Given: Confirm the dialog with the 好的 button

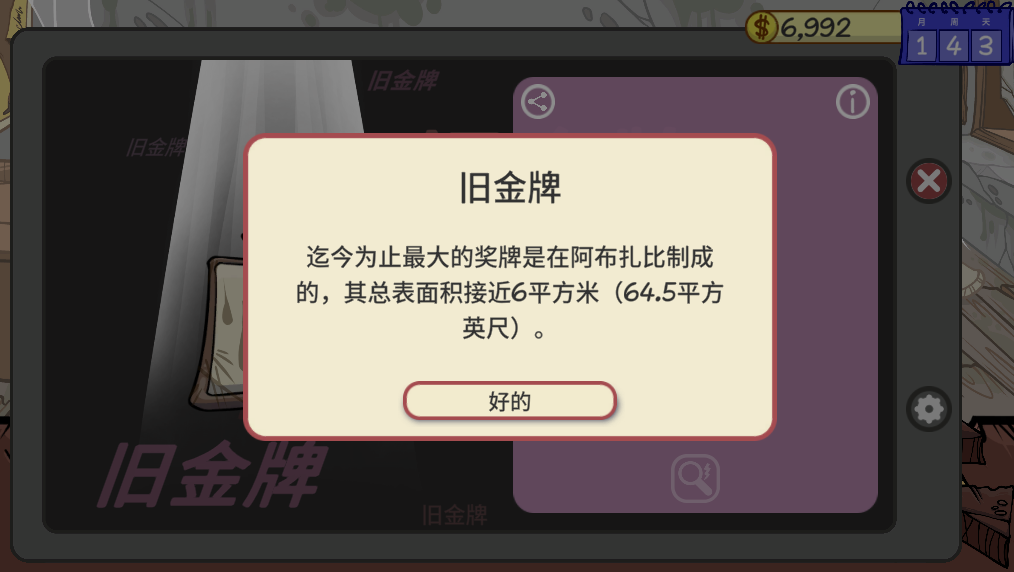Looking at the screenshot, I should point(510,401).
